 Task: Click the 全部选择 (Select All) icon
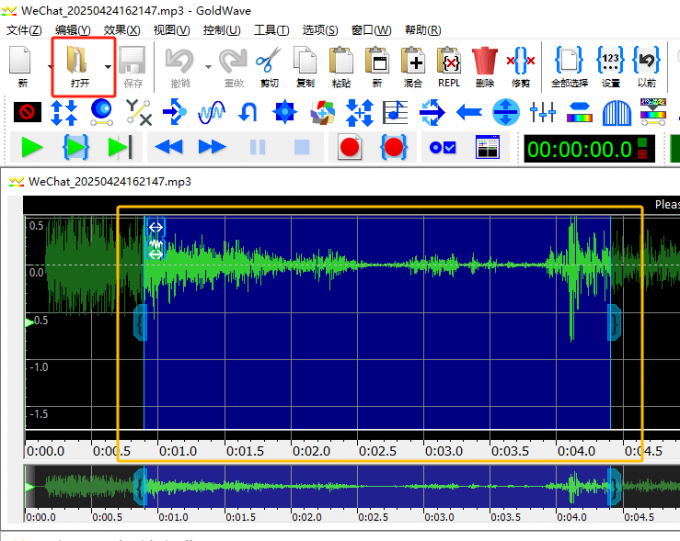[569, 60]
